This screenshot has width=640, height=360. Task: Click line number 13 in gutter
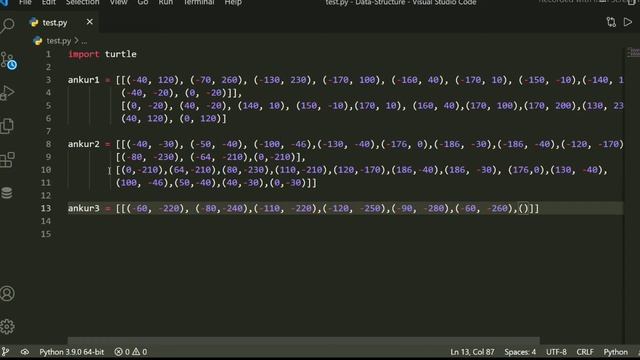(x=46, y=208)
